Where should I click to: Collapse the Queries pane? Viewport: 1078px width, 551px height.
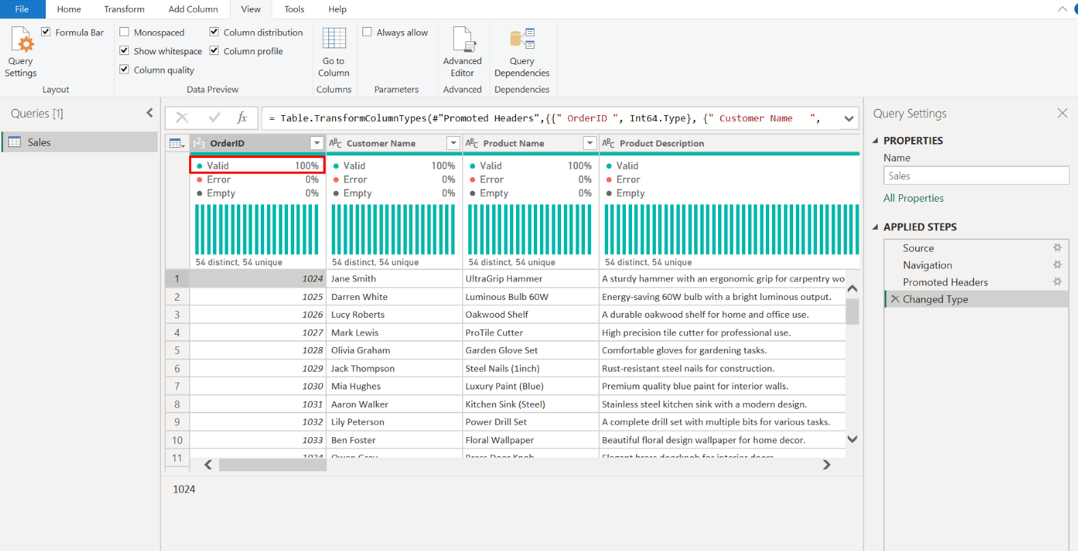click(150, 113)
